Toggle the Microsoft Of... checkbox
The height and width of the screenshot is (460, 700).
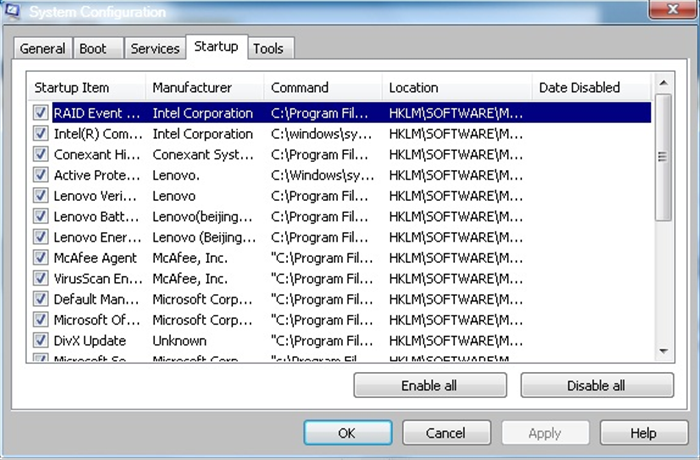41,320
